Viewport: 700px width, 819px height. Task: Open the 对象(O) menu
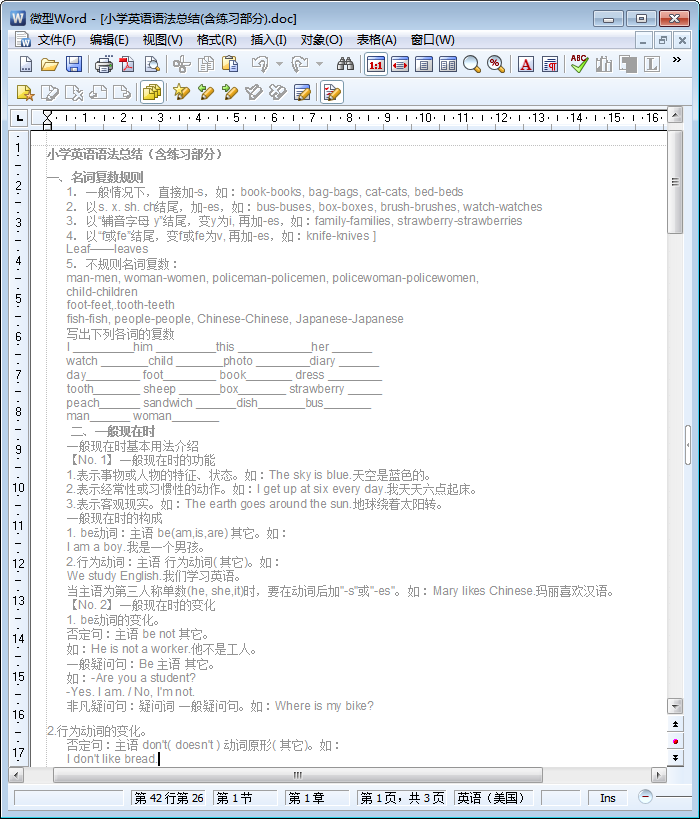point(321,40)
